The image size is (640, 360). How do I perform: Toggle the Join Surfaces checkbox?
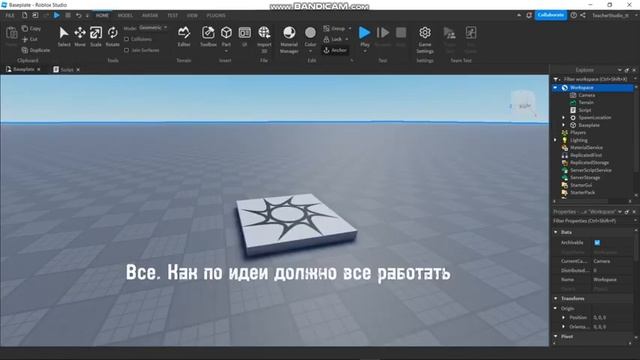[x=127, y=50]
